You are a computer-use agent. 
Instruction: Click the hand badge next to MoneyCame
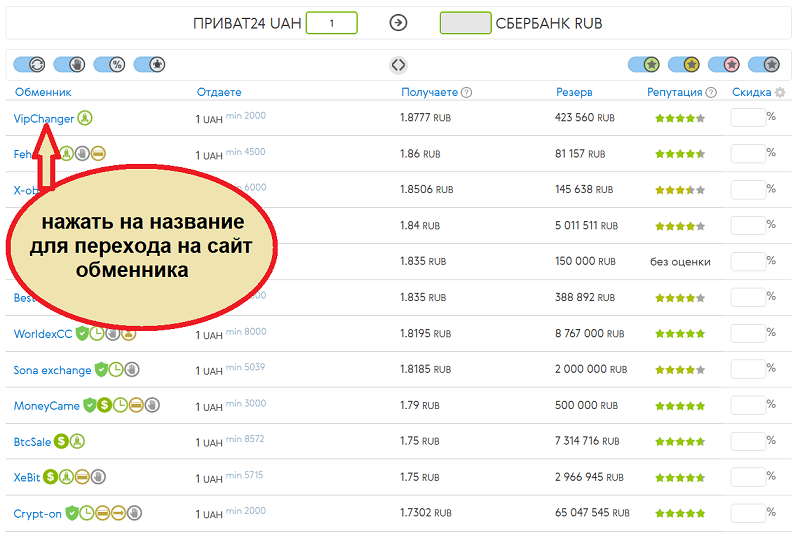152,405
